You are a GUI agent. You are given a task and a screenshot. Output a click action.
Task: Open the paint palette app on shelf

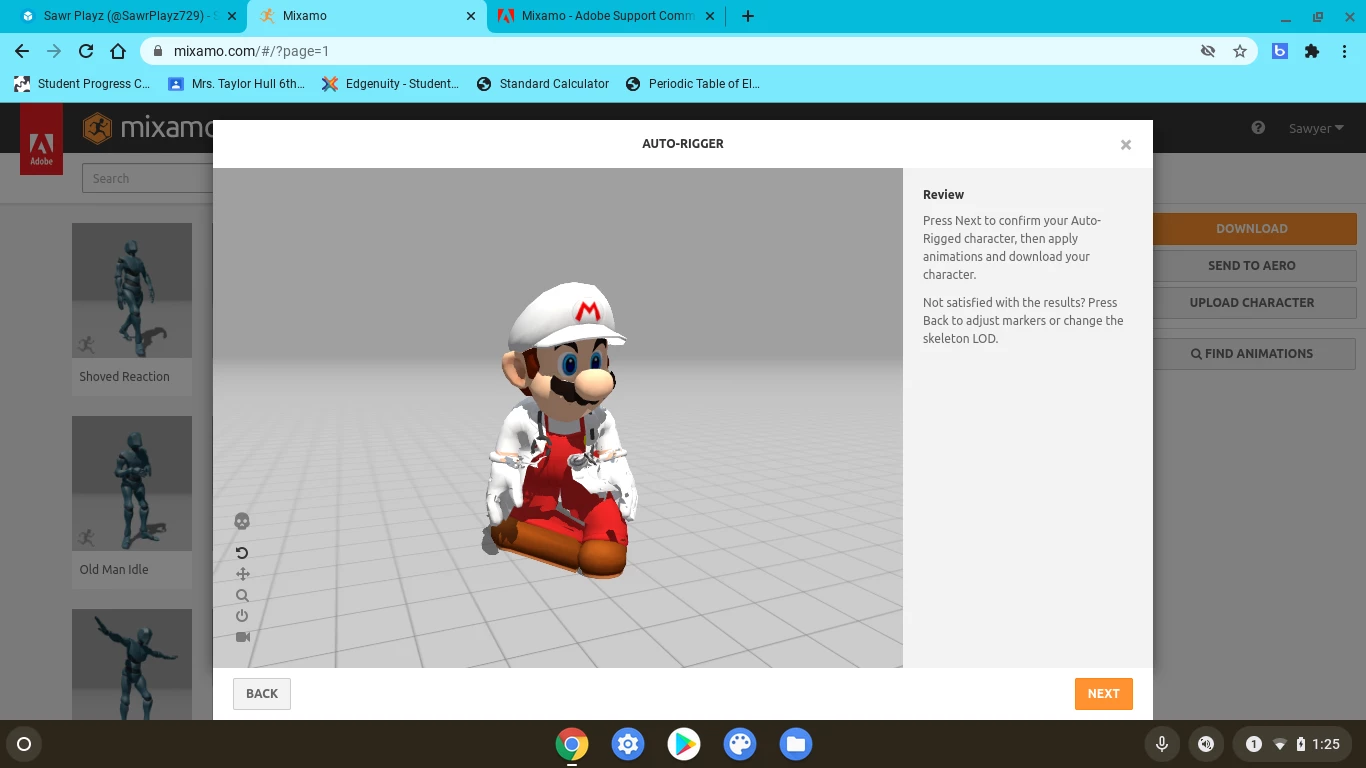(x=740, y=744)
